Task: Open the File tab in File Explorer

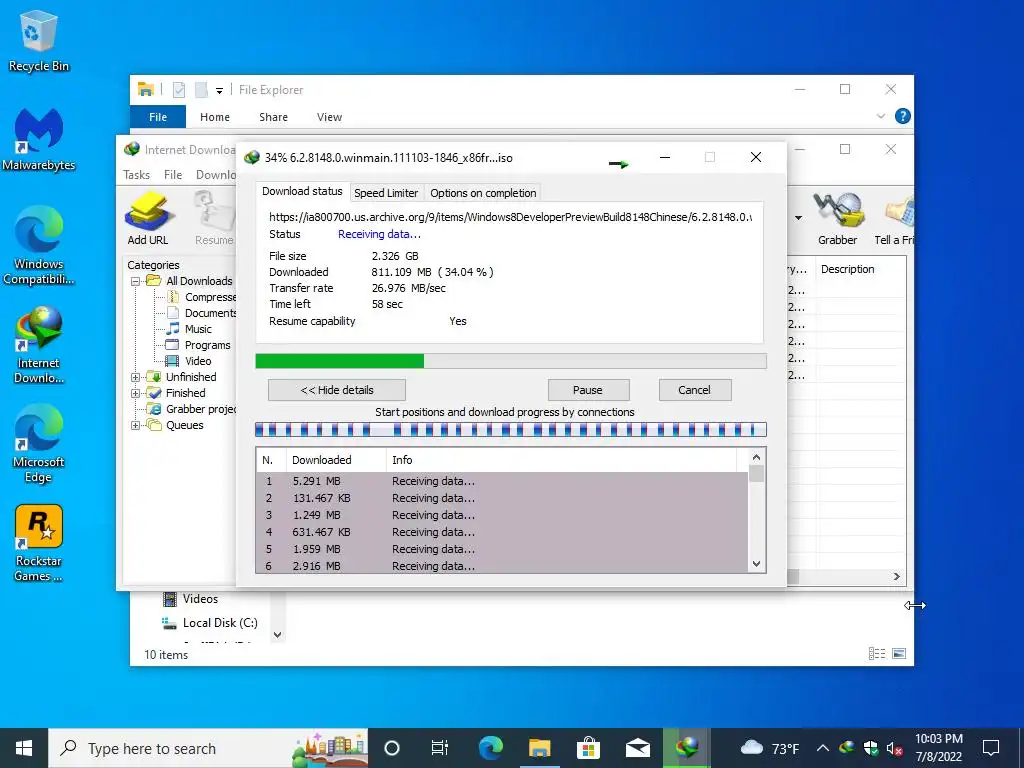Action: (158, 117)
